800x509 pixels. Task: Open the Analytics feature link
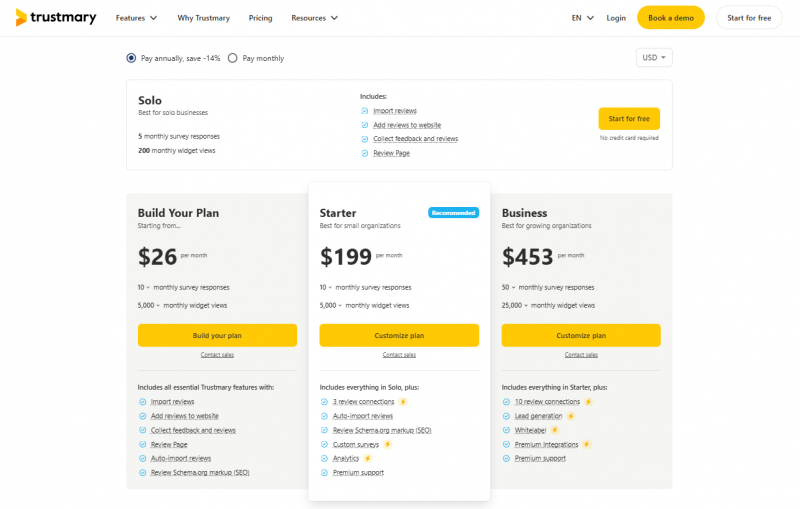[346, 459]
